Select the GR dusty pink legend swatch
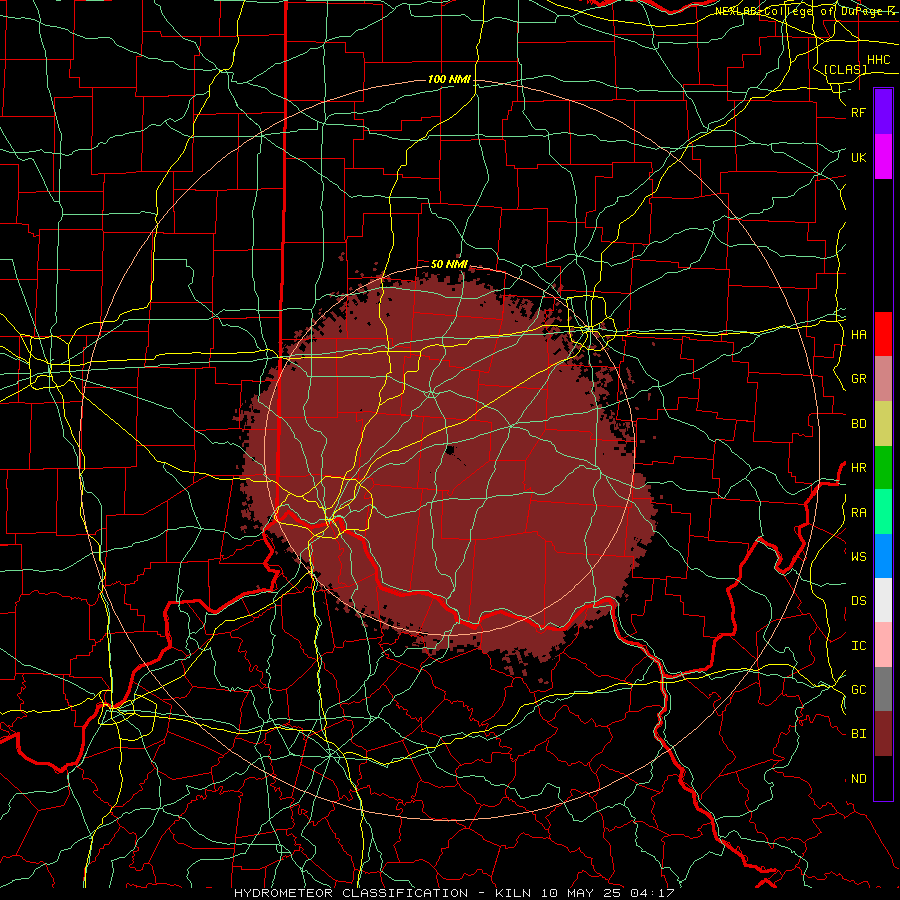Viewport: 900px width, 900px height. 883,379
